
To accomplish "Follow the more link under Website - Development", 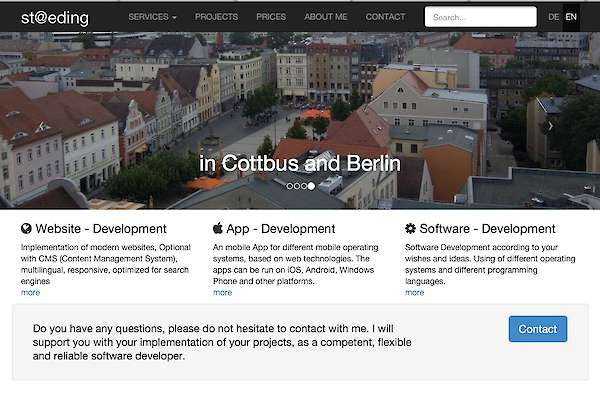I will pyautogui.click(x=30, y=292).
